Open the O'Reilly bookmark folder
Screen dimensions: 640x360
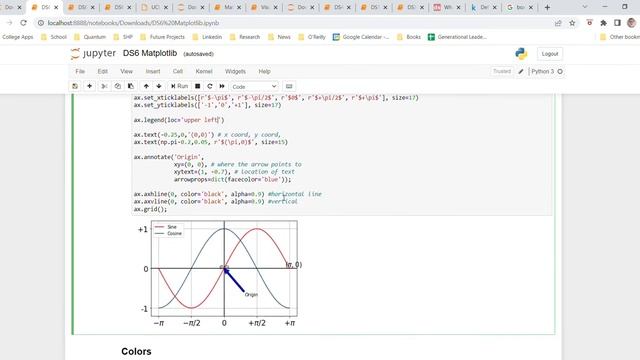312,37
